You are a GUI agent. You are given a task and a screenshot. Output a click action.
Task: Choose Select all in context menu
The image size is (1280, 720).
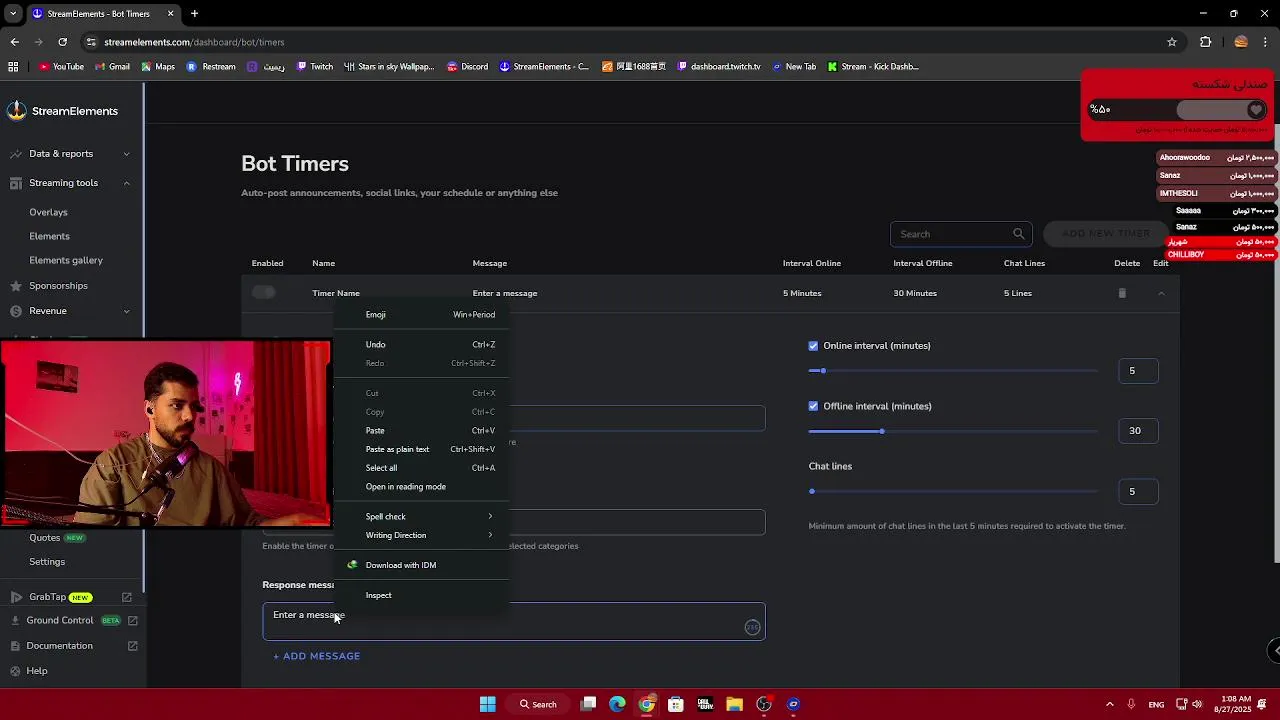point(421,468)
